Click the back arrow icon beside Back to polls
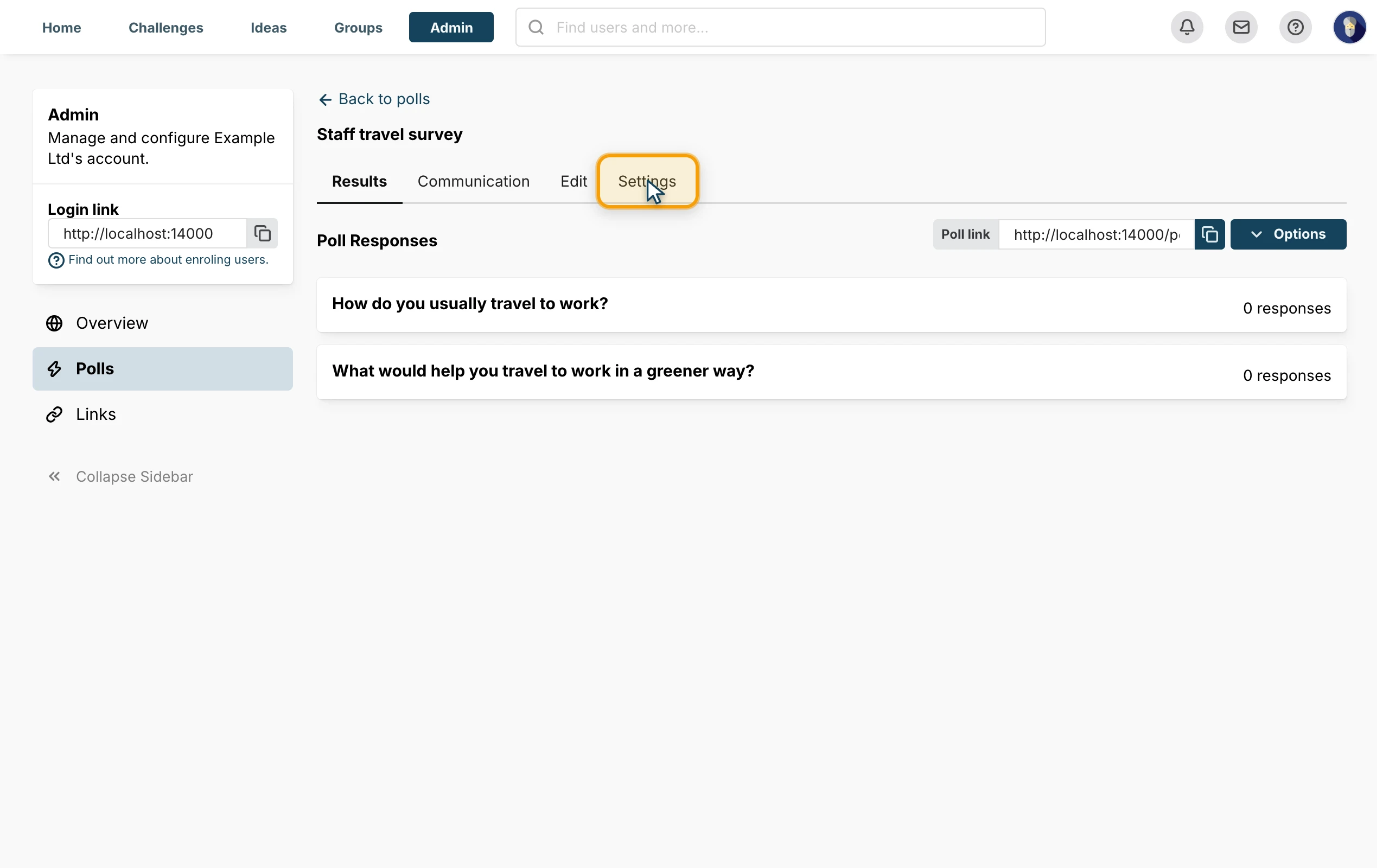 click(326, 100)
